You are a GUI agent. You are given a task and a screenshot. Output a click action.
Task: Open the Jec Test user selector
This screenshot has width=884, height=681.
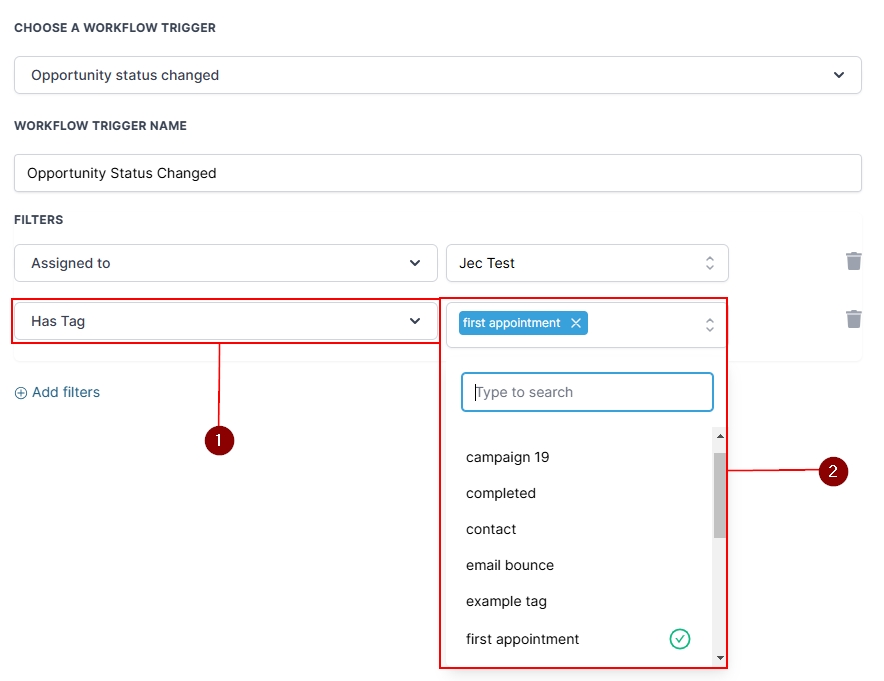[586, 263]
